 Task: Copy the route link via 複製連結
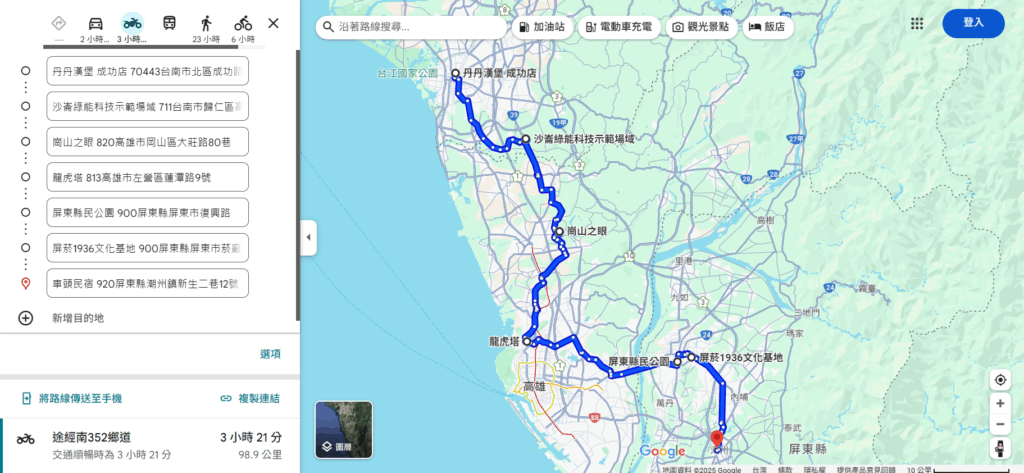250,399
